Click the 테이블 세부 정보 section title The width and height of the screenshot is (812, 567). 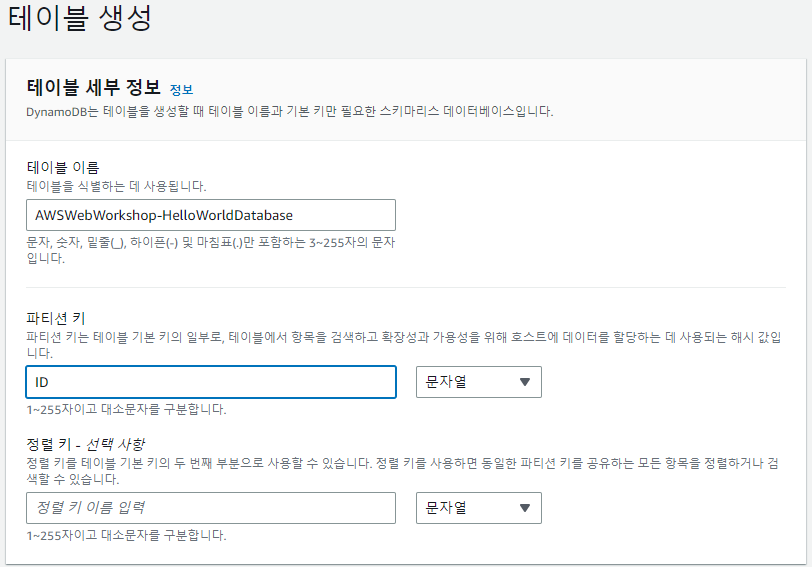[94, 87]
